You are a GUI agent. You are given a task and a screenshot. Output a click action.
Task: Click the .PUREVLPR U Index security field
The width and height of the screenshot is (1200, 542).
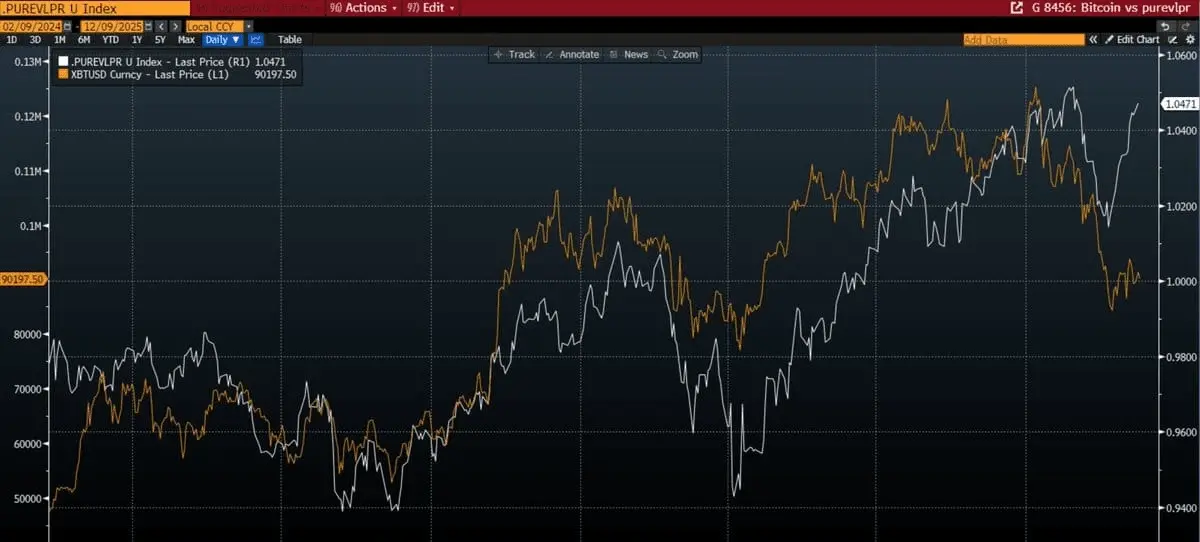coord(95,8)
